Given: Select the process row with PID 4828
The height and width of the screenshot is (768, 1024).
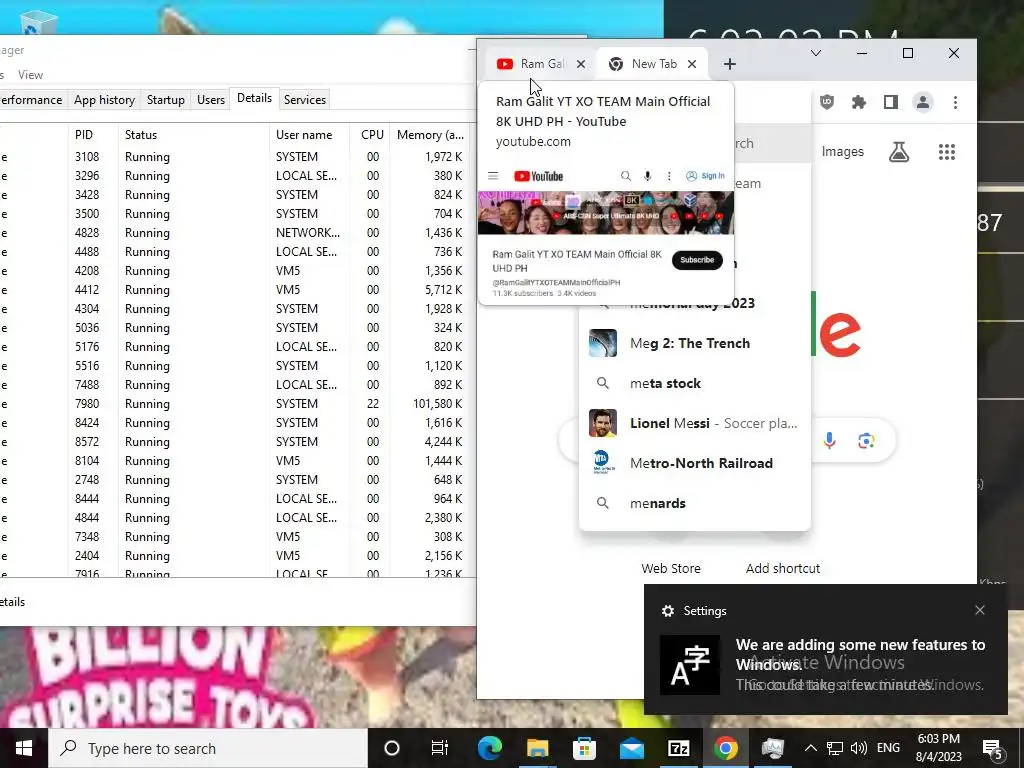Looking at the screenshot, I should (x=235, y=232).
